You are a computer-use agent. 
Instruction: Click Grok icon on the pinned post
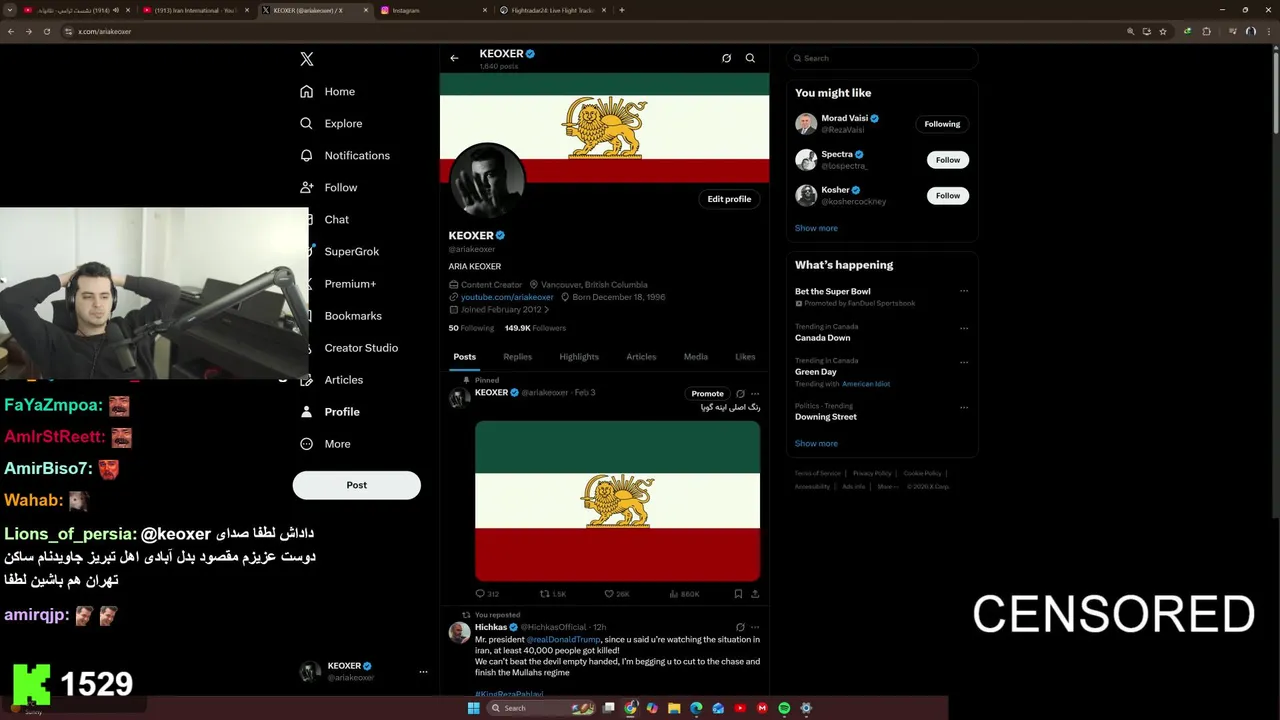point(740,394)
